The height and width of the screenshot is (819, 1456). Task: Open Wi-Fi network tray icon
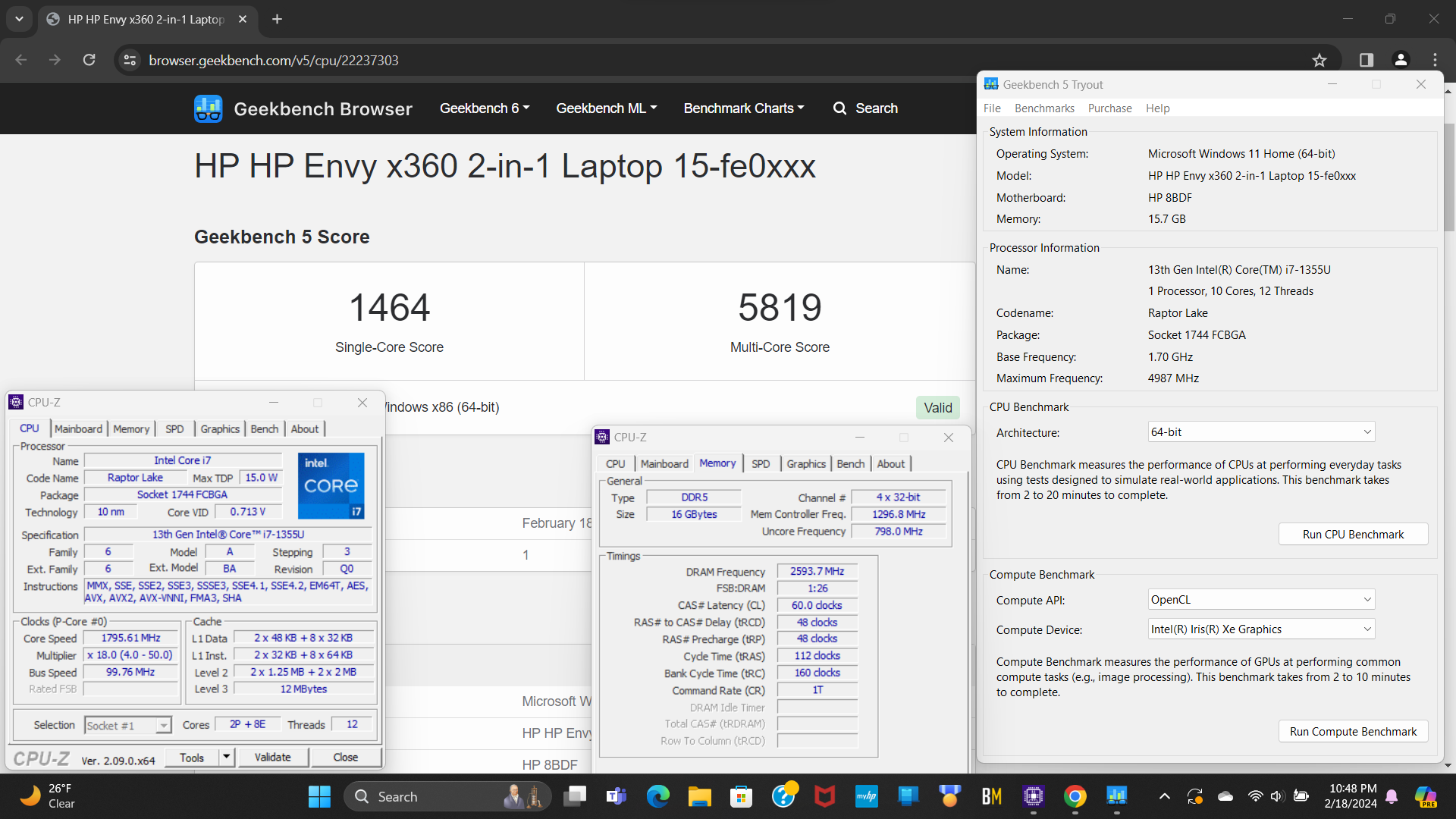pyautogui.click(x=1255, y=796)
